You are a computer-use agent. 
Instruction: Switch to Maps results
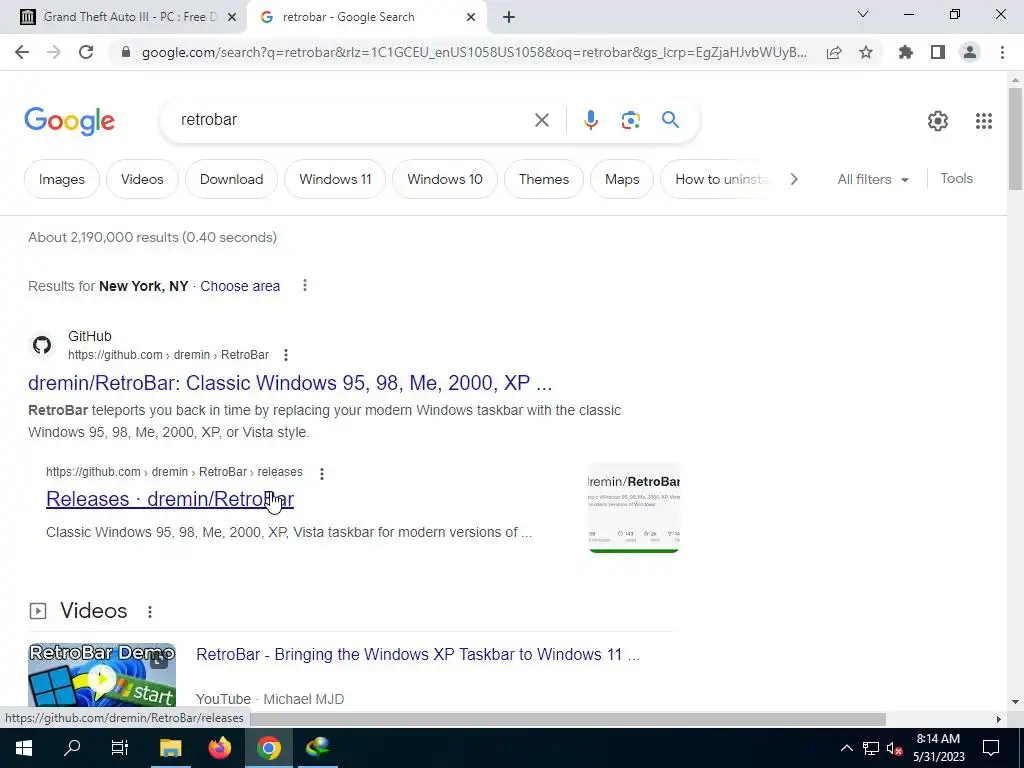[622, 179]
